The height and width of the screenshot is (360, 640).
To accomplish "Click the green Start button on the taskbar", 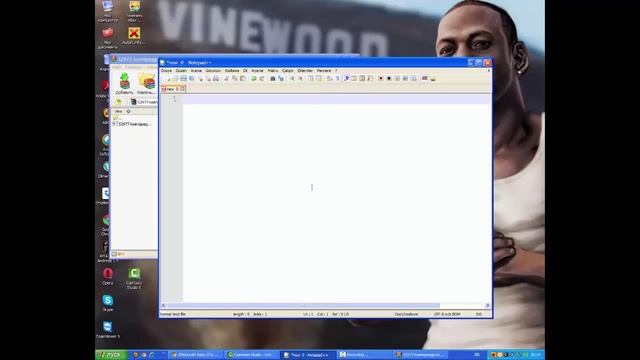I will [x=111, y=355].
